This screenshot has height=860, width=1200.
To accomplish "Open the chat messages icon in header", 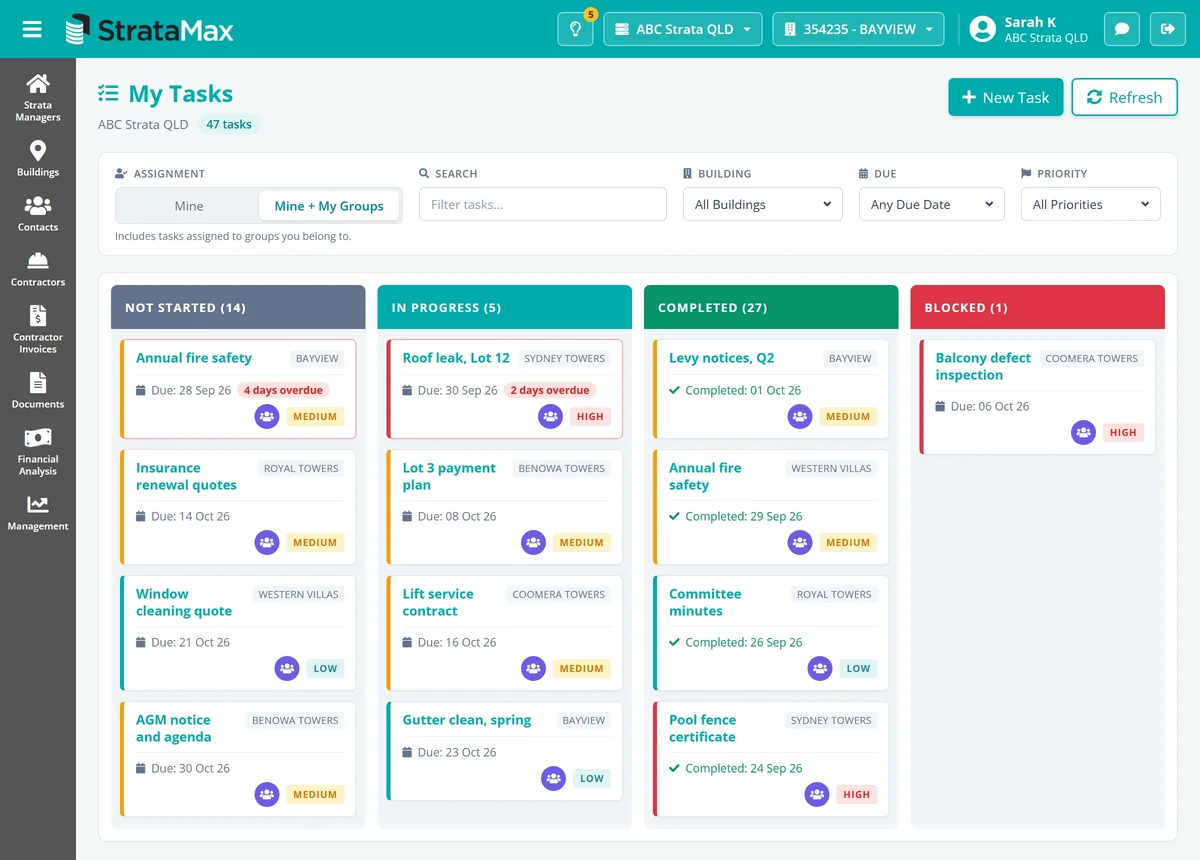I will click(x=1122, y=29).
